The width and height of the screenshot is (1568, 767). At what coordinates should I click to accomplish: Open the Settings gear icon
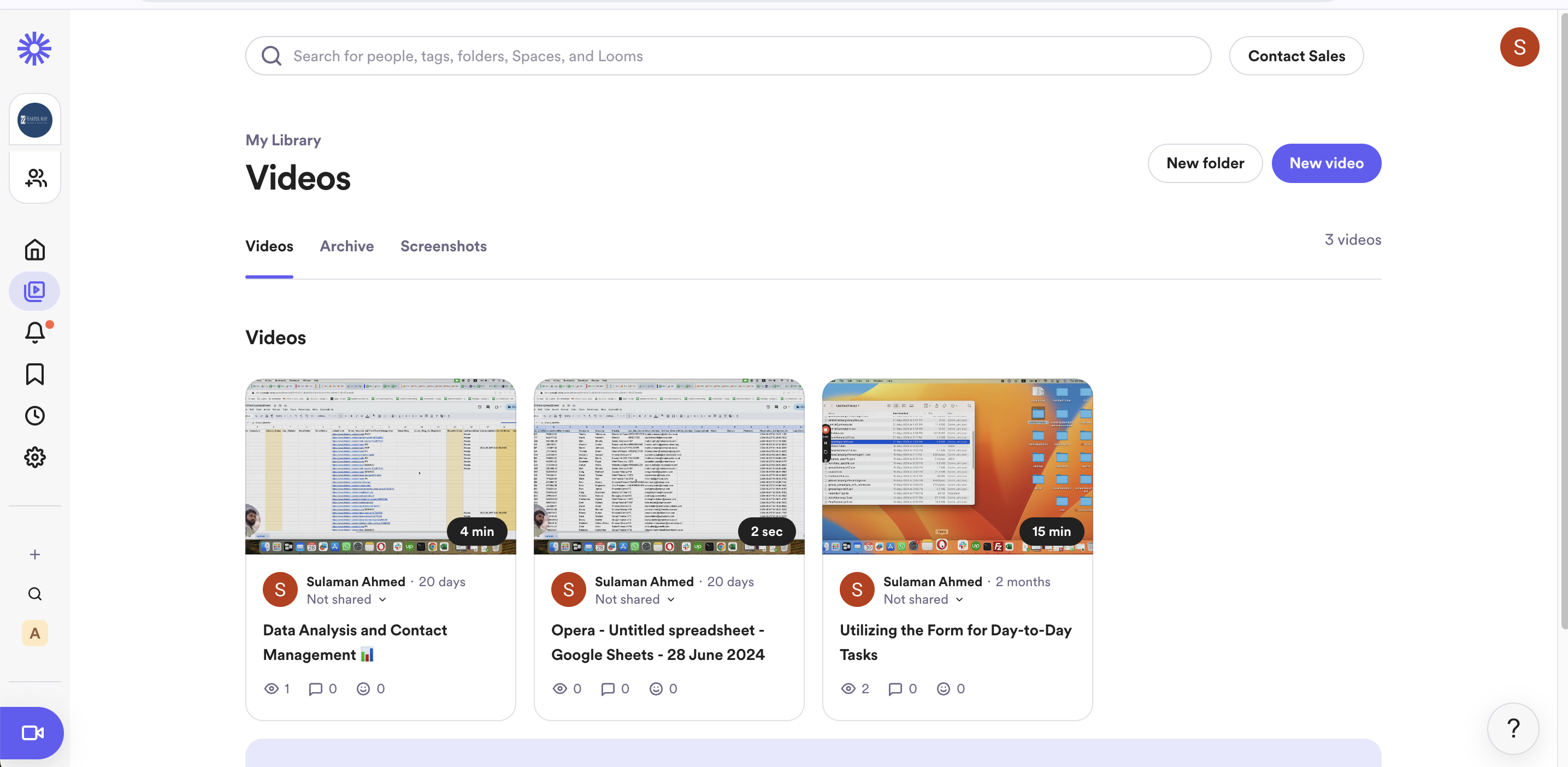[x=35, y=457]
